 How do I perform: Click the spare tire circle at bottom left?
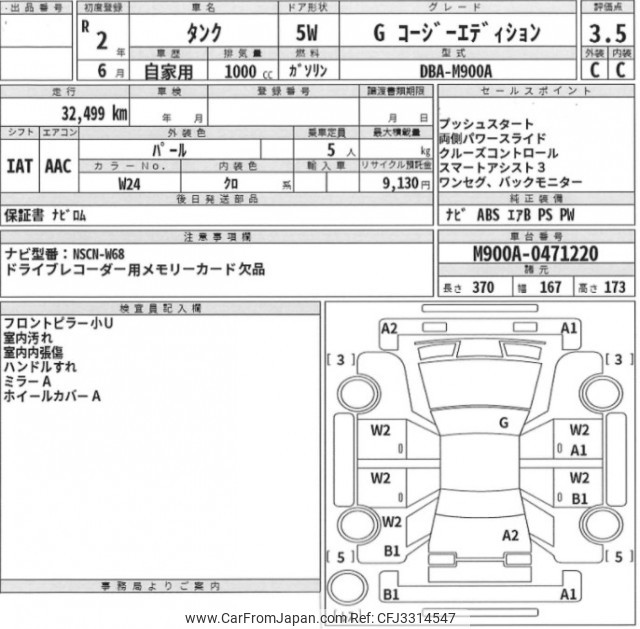coord(348,587)
